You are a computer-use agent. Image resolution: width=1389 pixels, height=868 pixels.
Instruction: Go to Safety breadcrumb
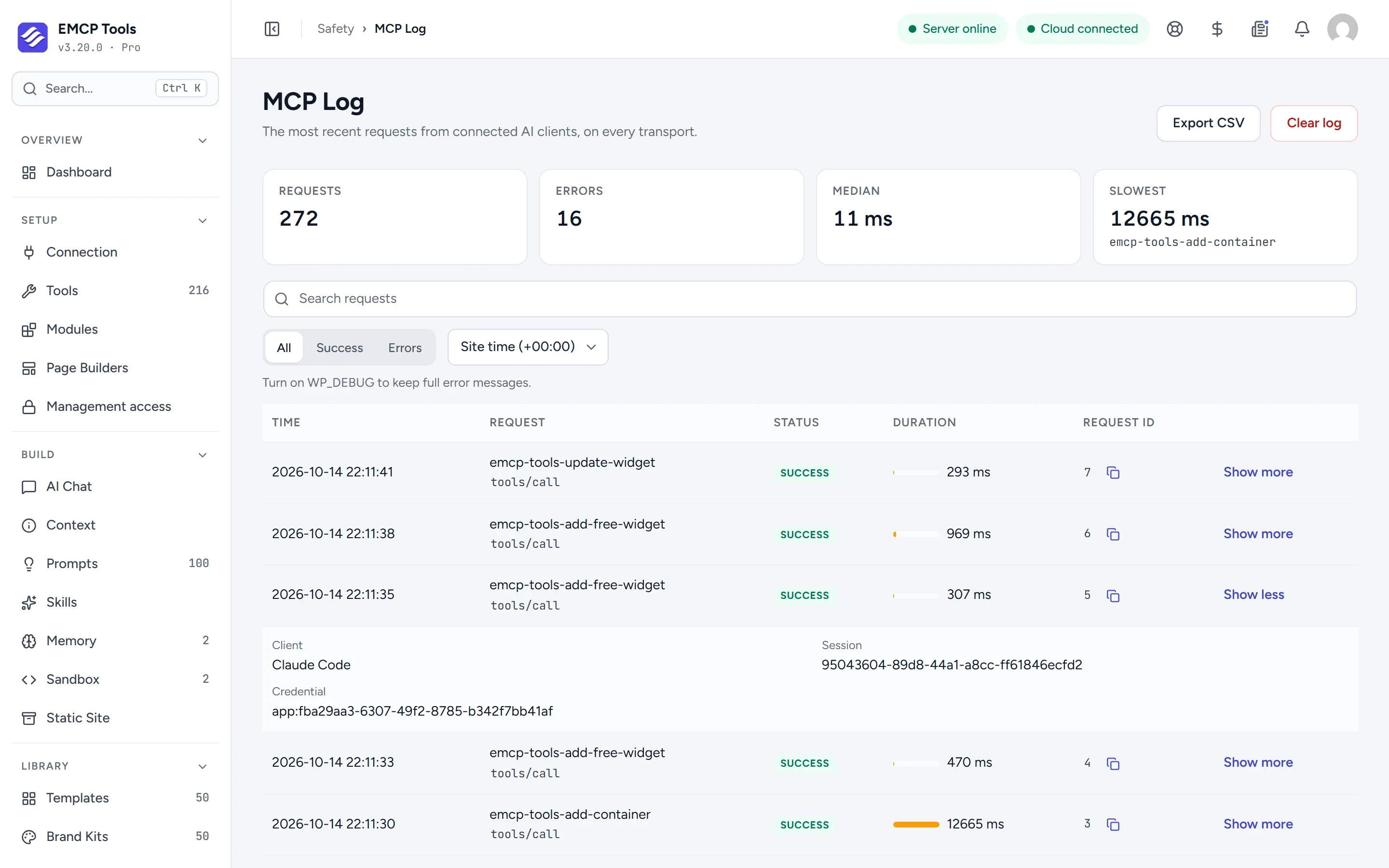coord(335,29)
